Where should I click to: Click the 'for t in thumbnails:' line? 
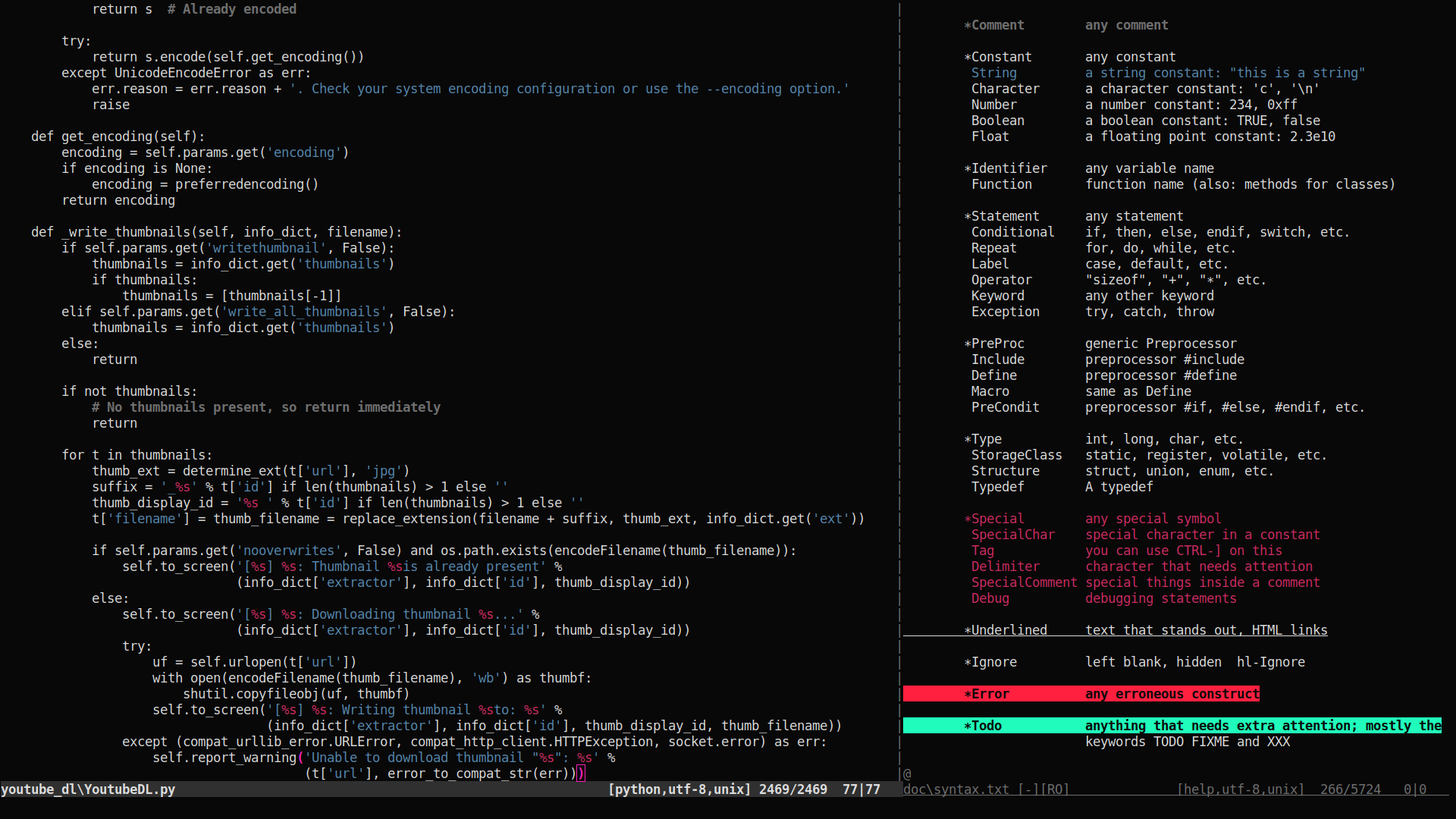(136, 455)
